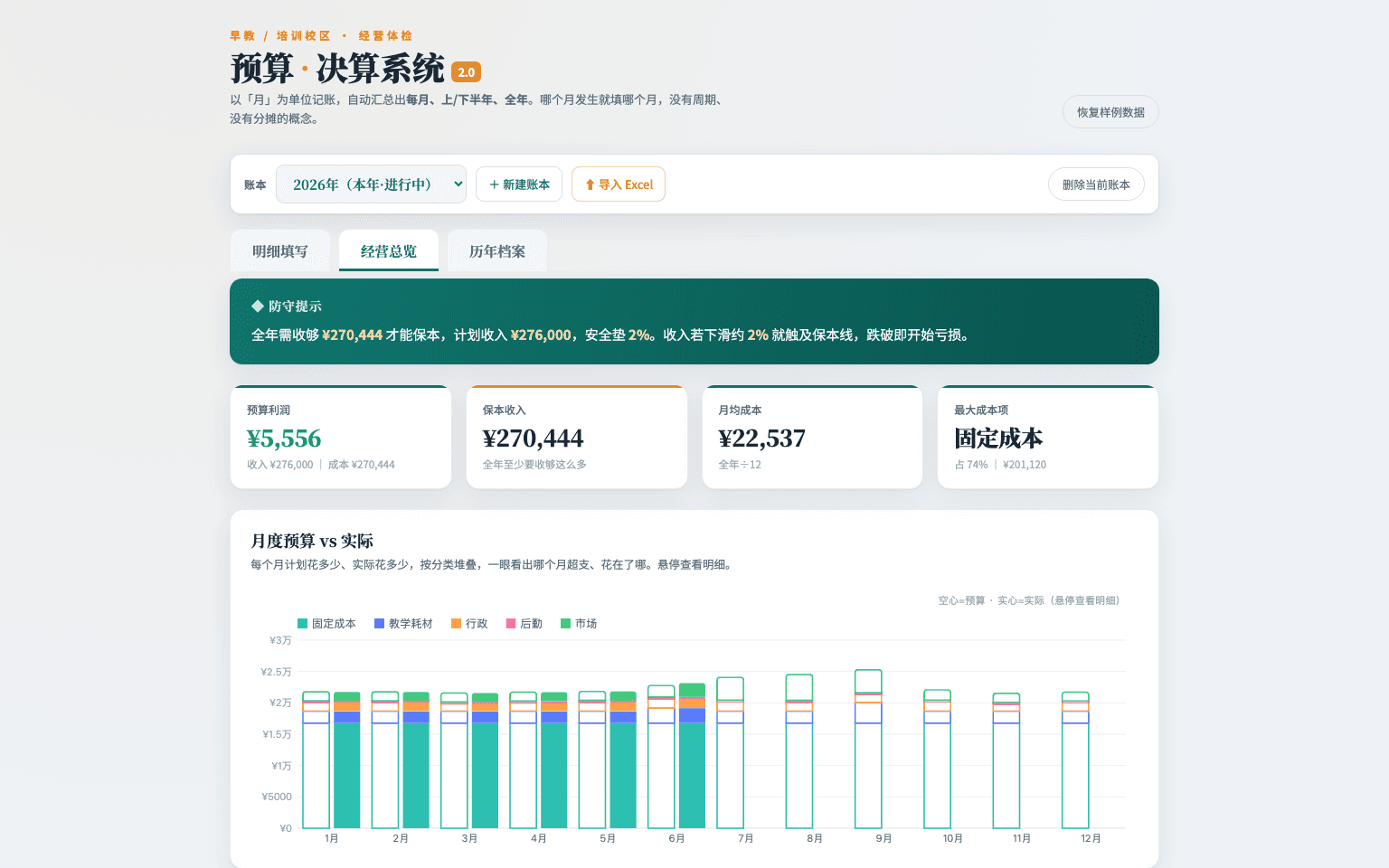1389x868 pixels.
Task: Toggle 教学耗材 legend swatch
Action: click(380, 624)
